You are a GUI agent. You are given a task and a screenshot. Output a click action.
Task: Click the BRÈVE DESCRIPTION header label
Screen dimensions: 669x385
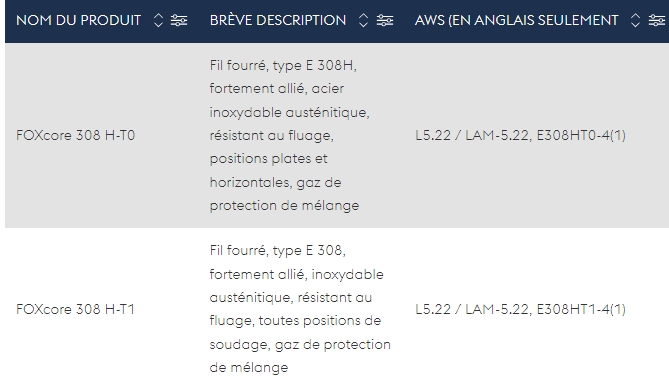point(278,20)
